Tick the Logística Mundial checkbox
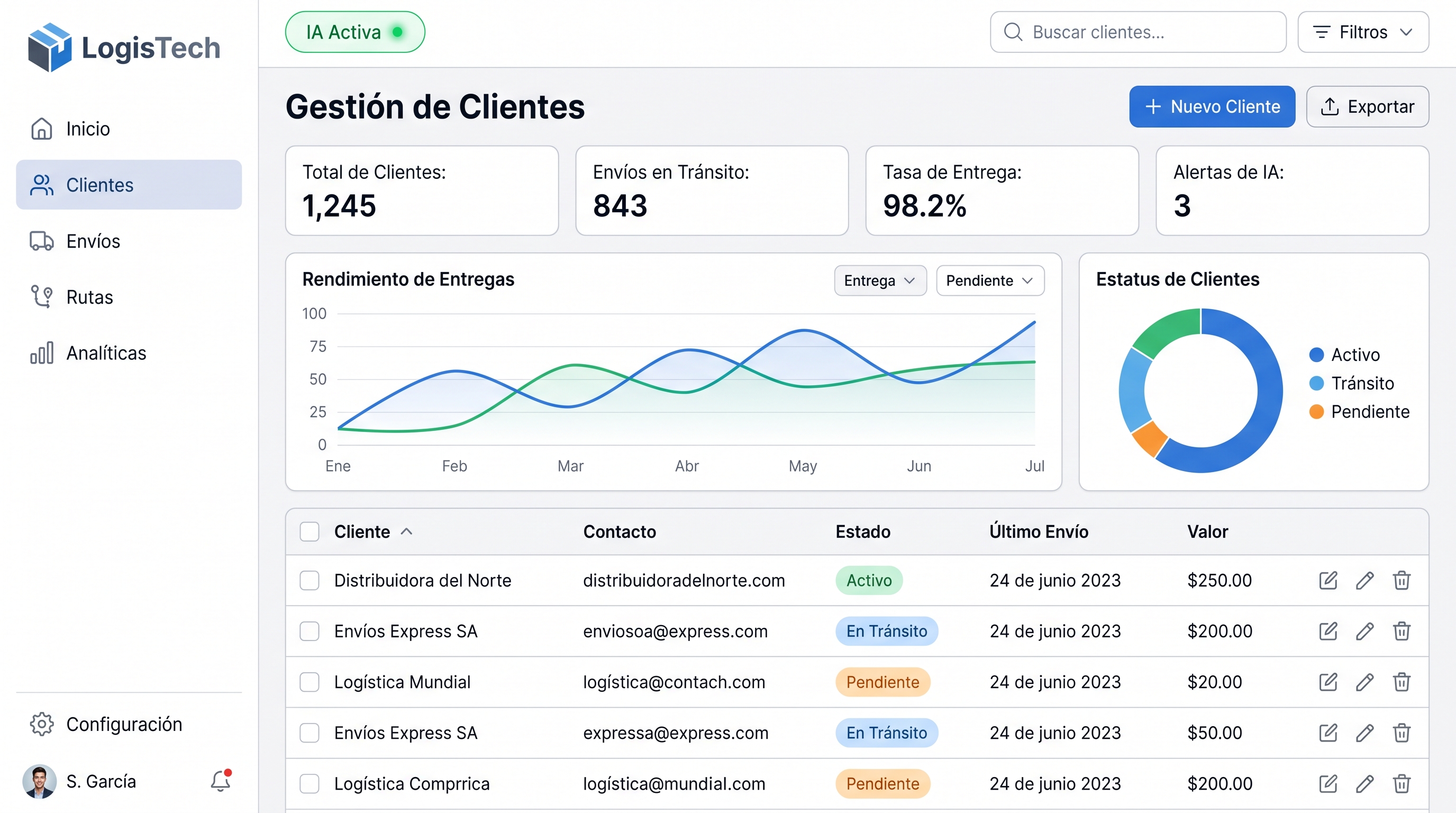The width and height of the screenshot is (1456, 813). (x=309, y=682)
